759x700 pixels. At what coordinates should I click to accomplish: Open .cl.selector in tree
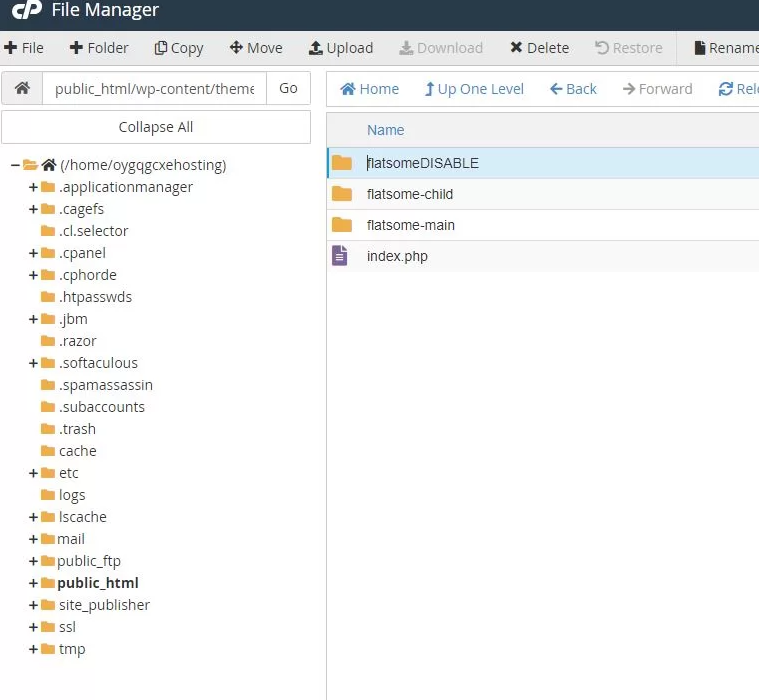(x=93, y=231)
